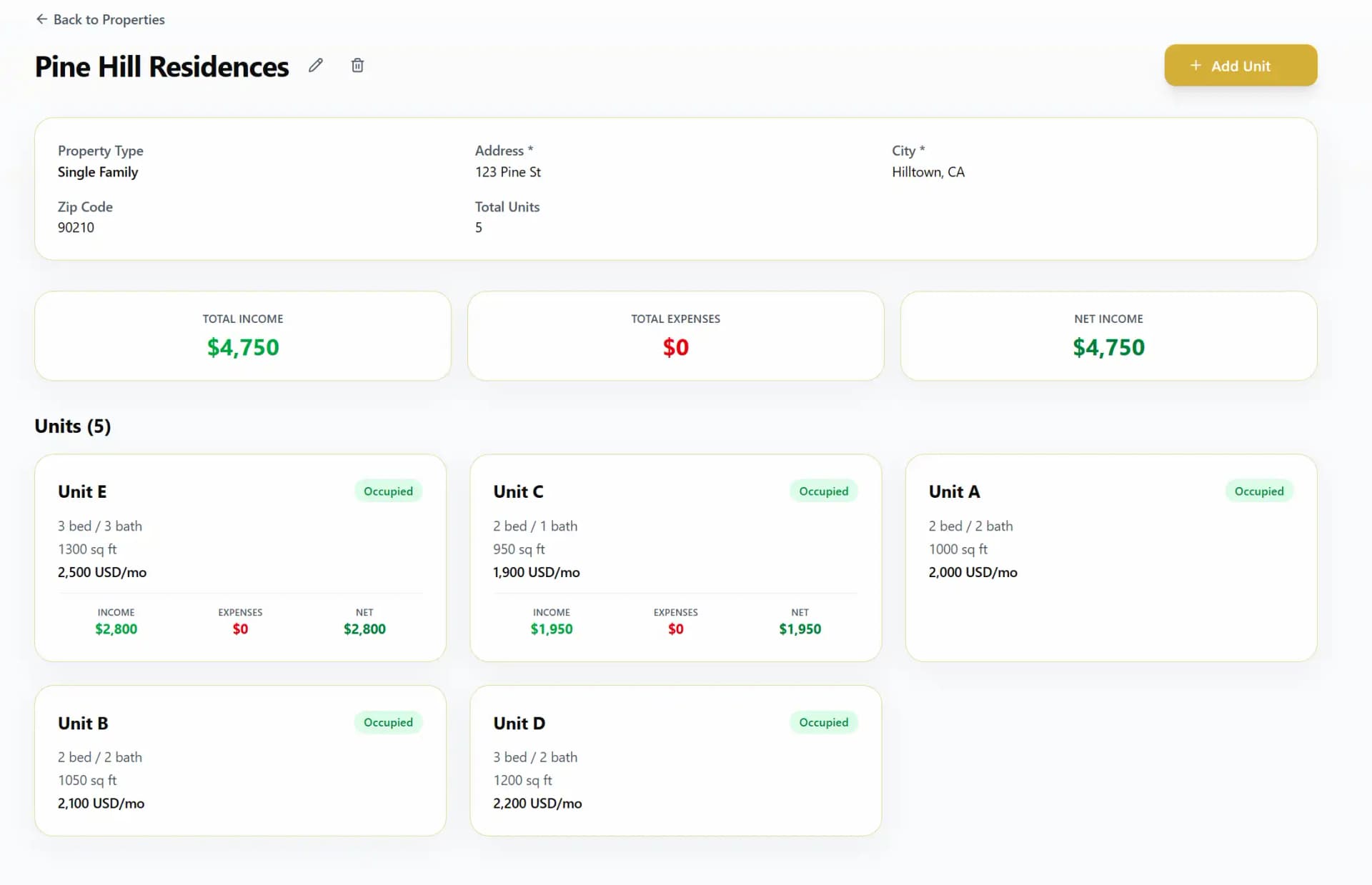
Task: Go back to Properties link
Action: coord(109,19)
